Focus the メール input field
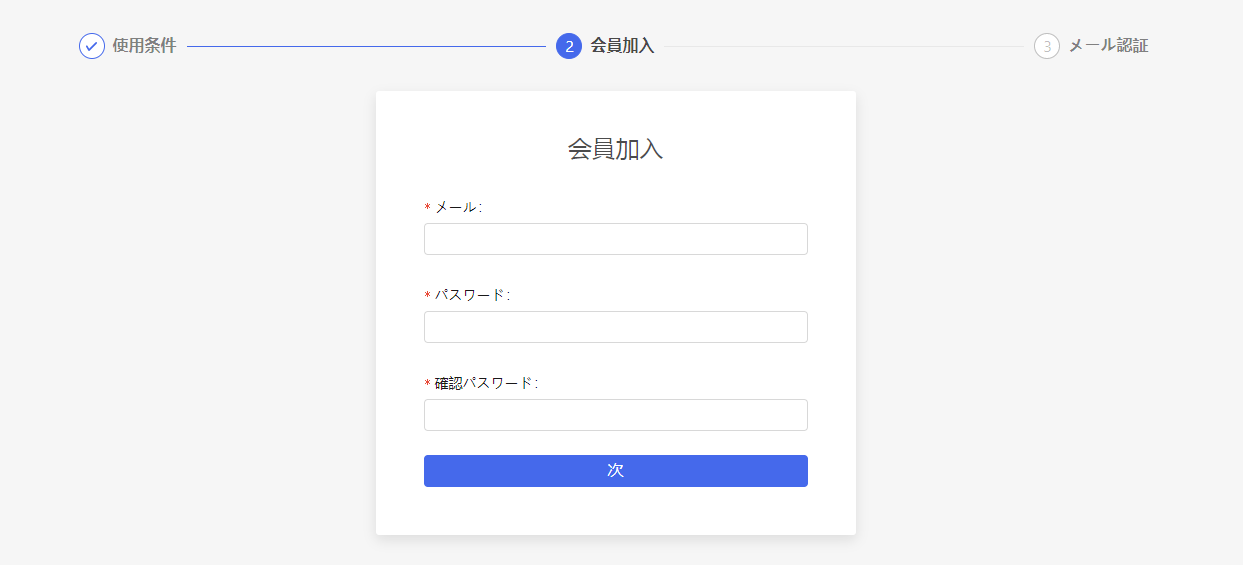The width and height of the screenshot is (1243, 565). [616, 239]
